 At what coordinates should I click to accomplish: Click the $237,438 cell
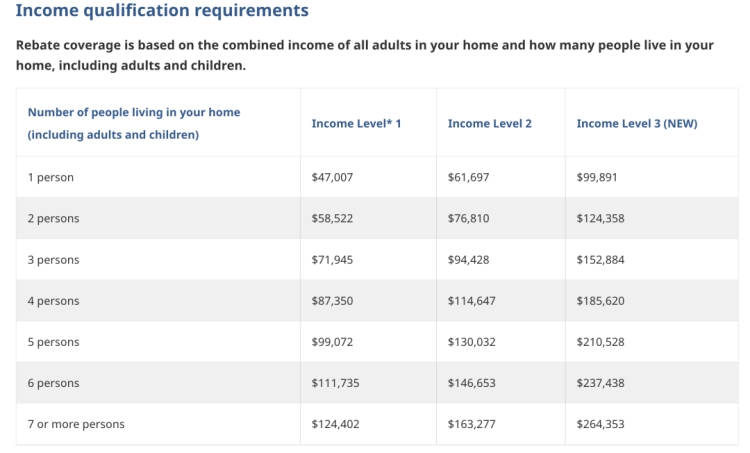coord(600,383)
